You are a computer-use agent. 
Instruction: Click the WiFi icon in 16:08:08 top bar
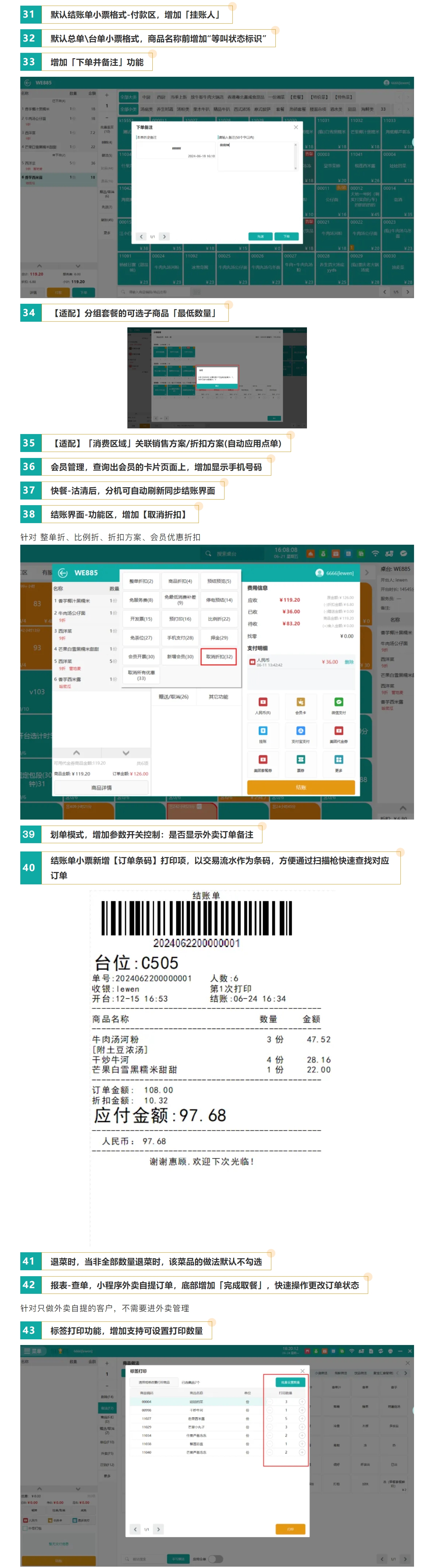[x=375, y=553]
